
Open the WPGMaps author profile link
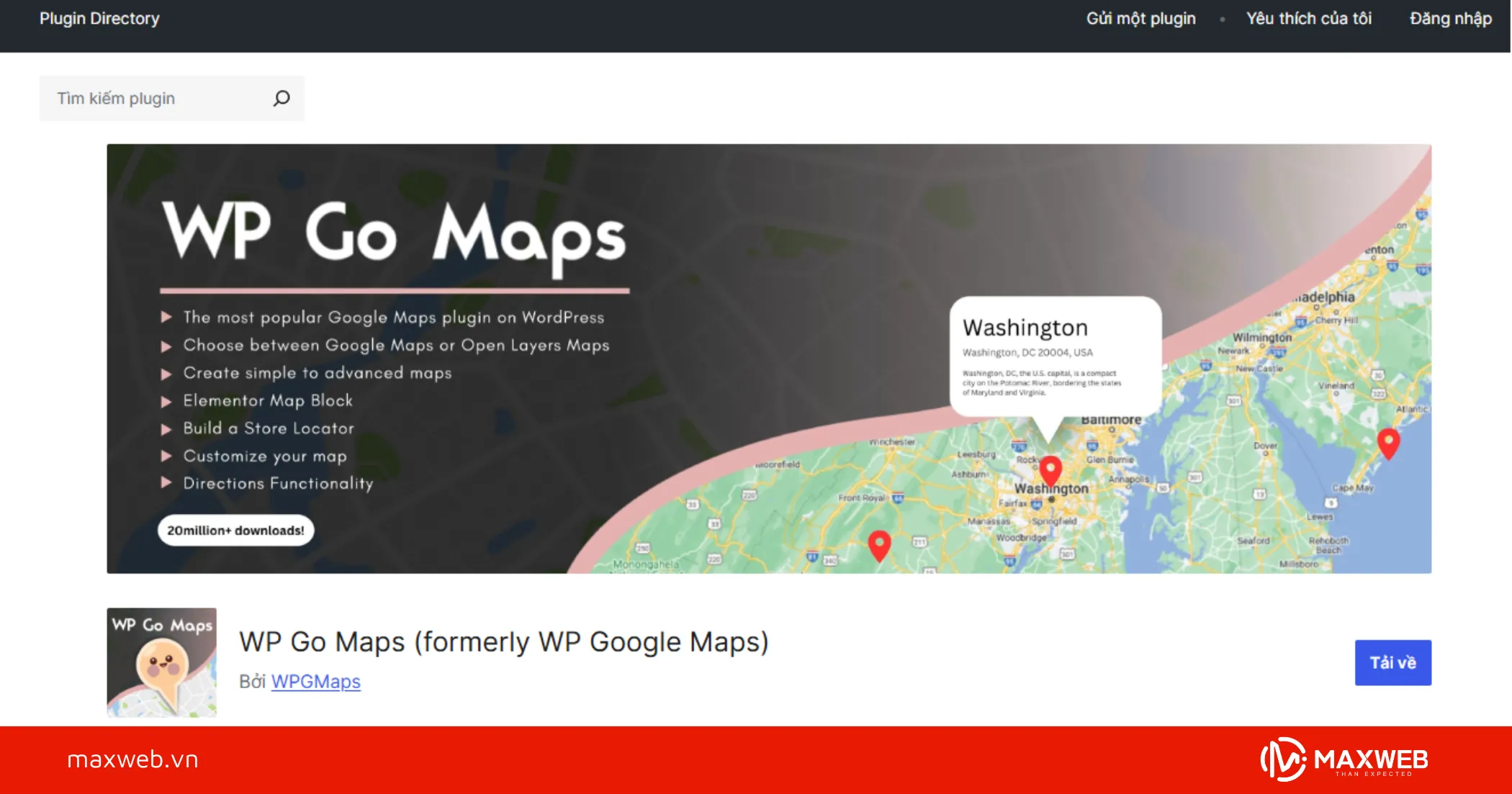click(315, 681)
